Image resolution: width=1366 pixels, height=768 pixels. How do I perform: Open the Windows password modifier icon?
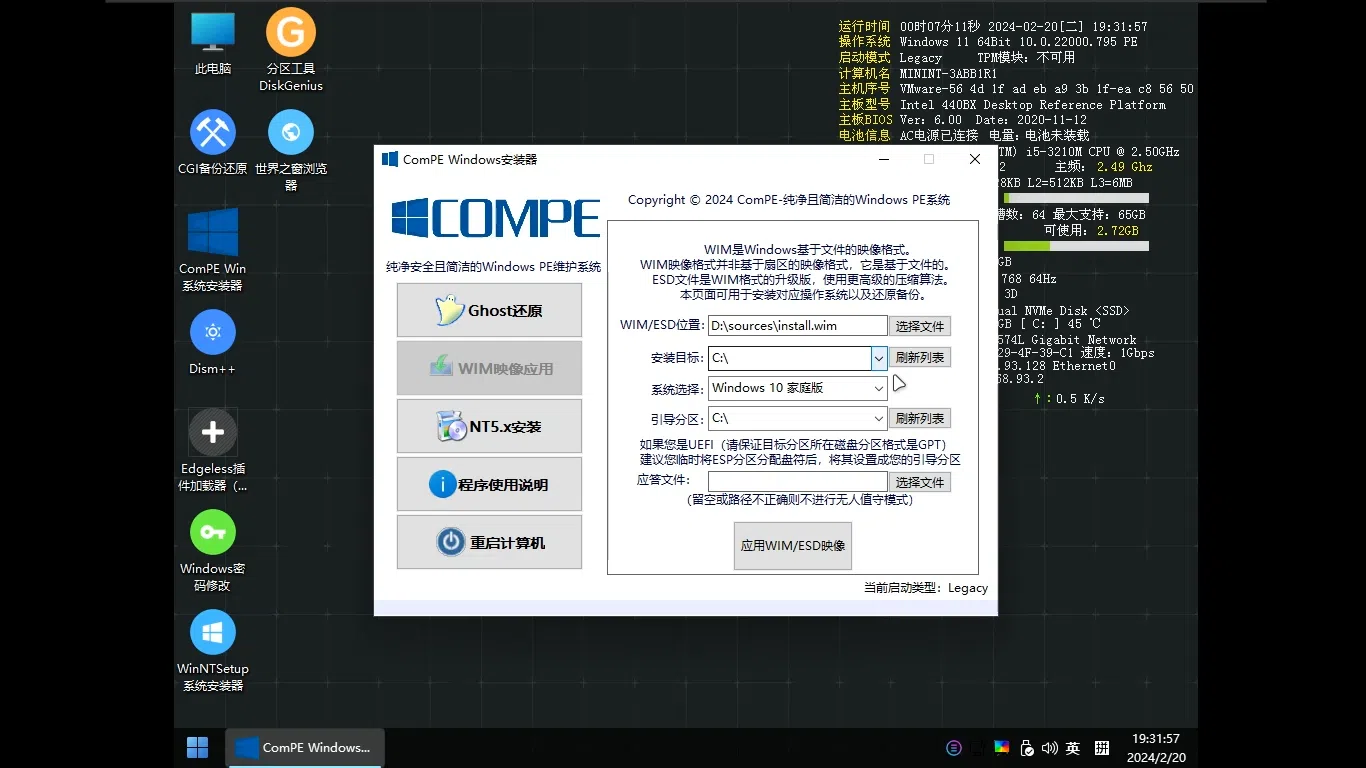pos(213,551)
